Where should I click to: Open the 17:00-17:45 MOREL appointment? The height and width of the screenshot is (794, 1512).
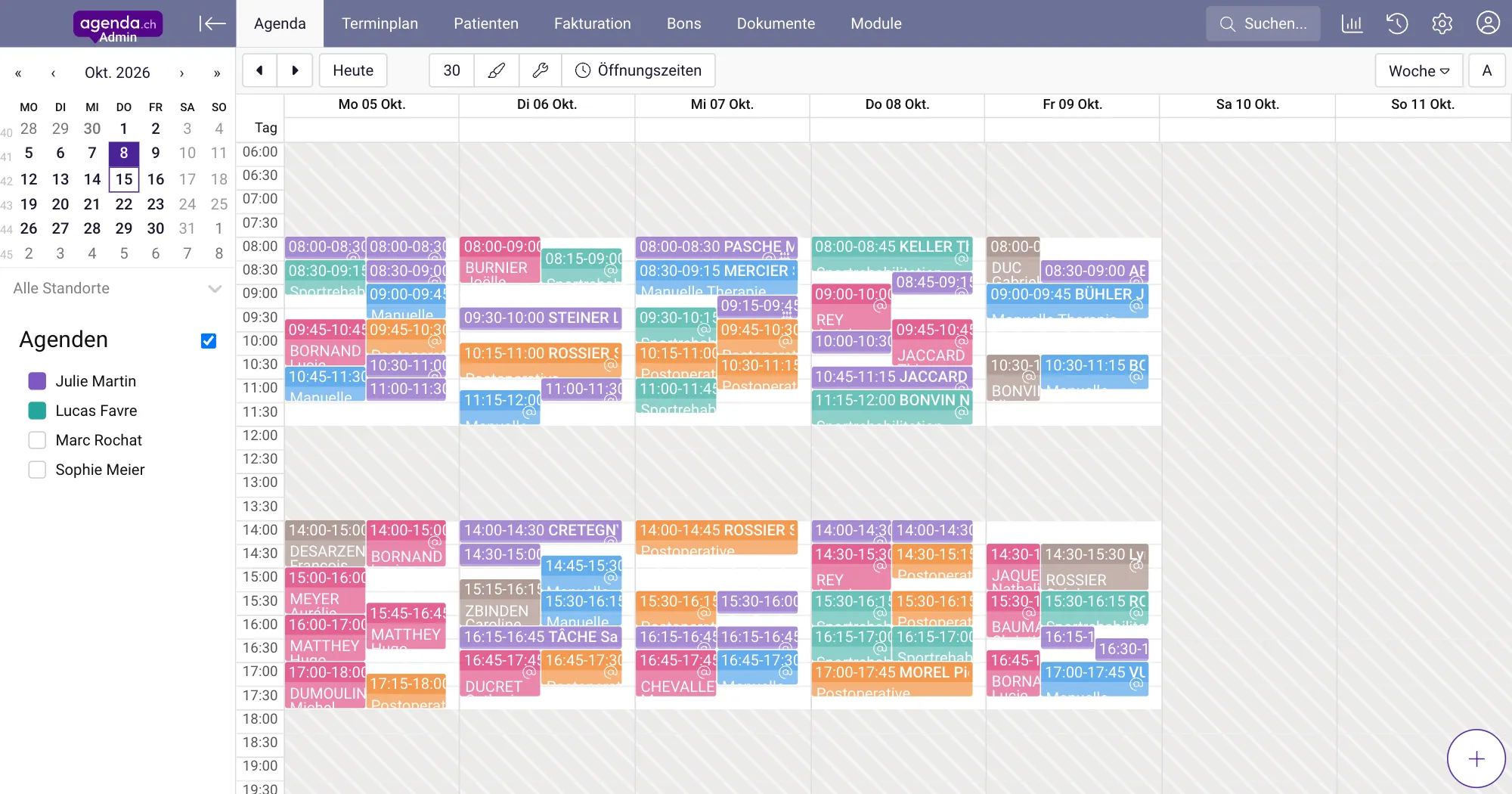(x=893, y=679)
